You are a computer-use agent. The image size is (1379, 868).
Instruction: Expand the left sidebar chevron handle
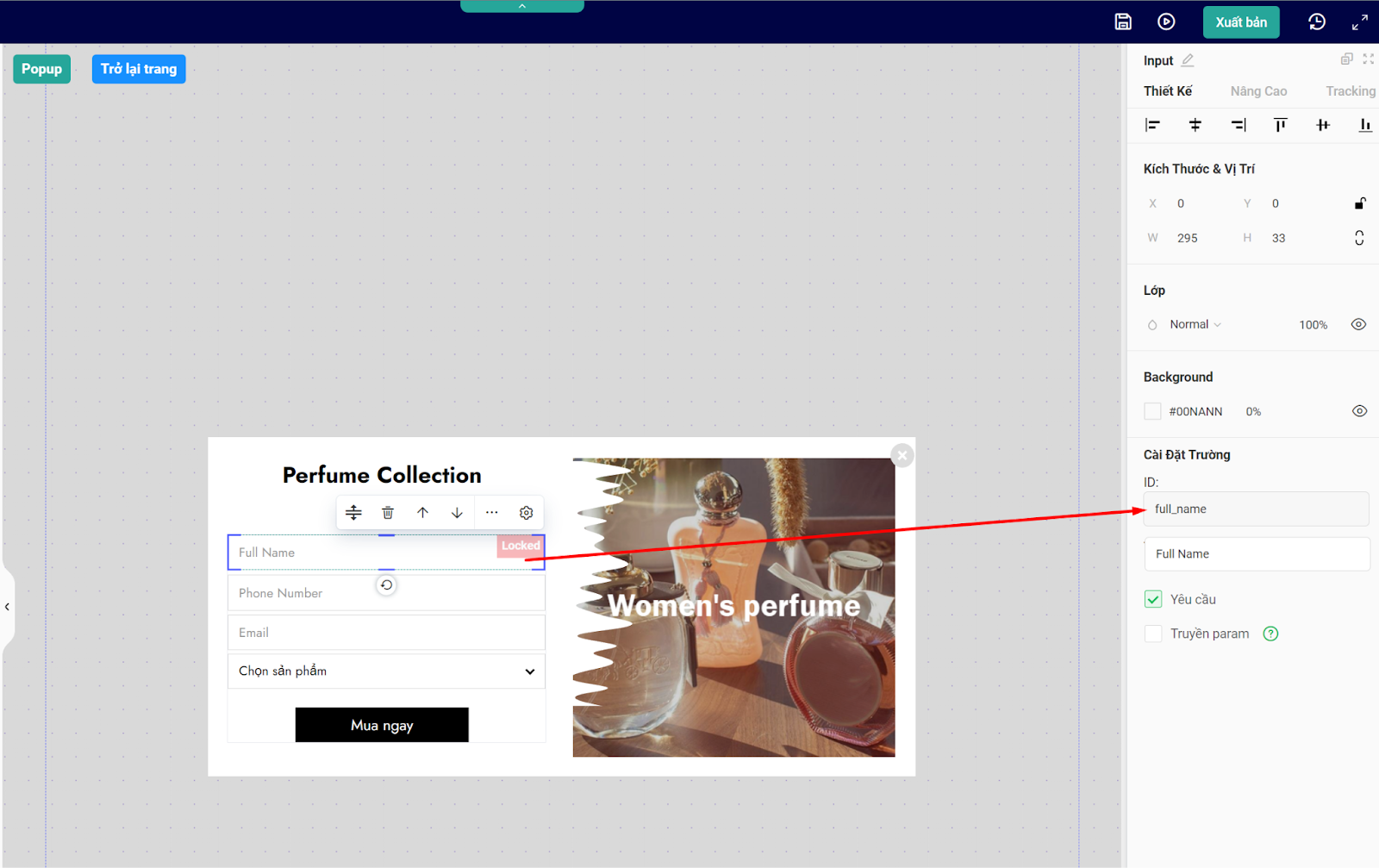(7, 607)
